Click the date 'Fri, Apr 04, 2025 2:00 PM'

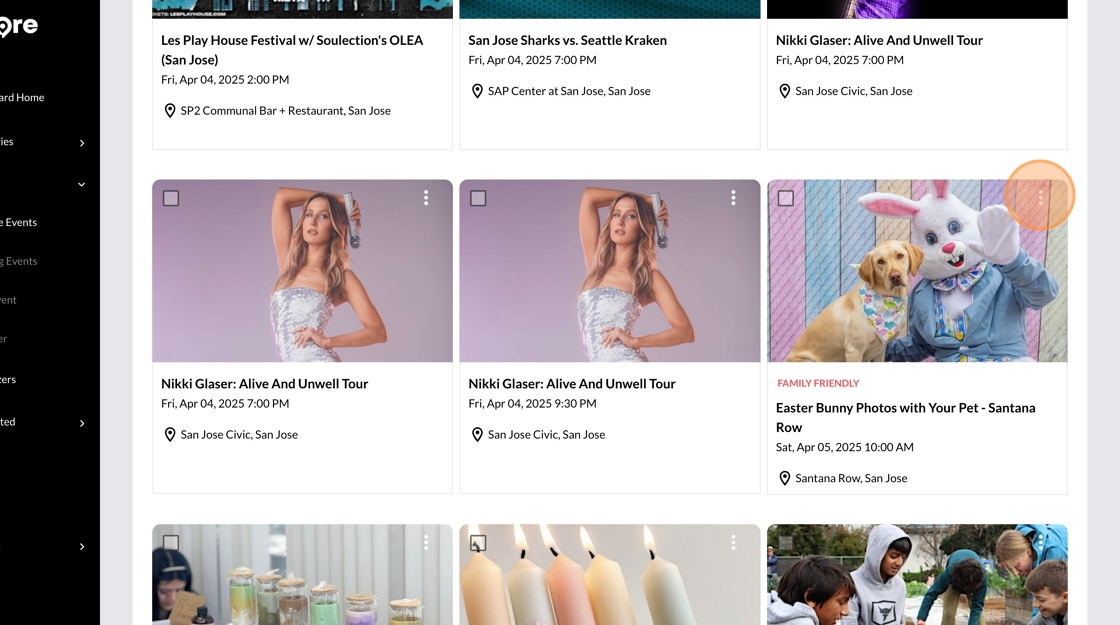click(x=225, y=80)
